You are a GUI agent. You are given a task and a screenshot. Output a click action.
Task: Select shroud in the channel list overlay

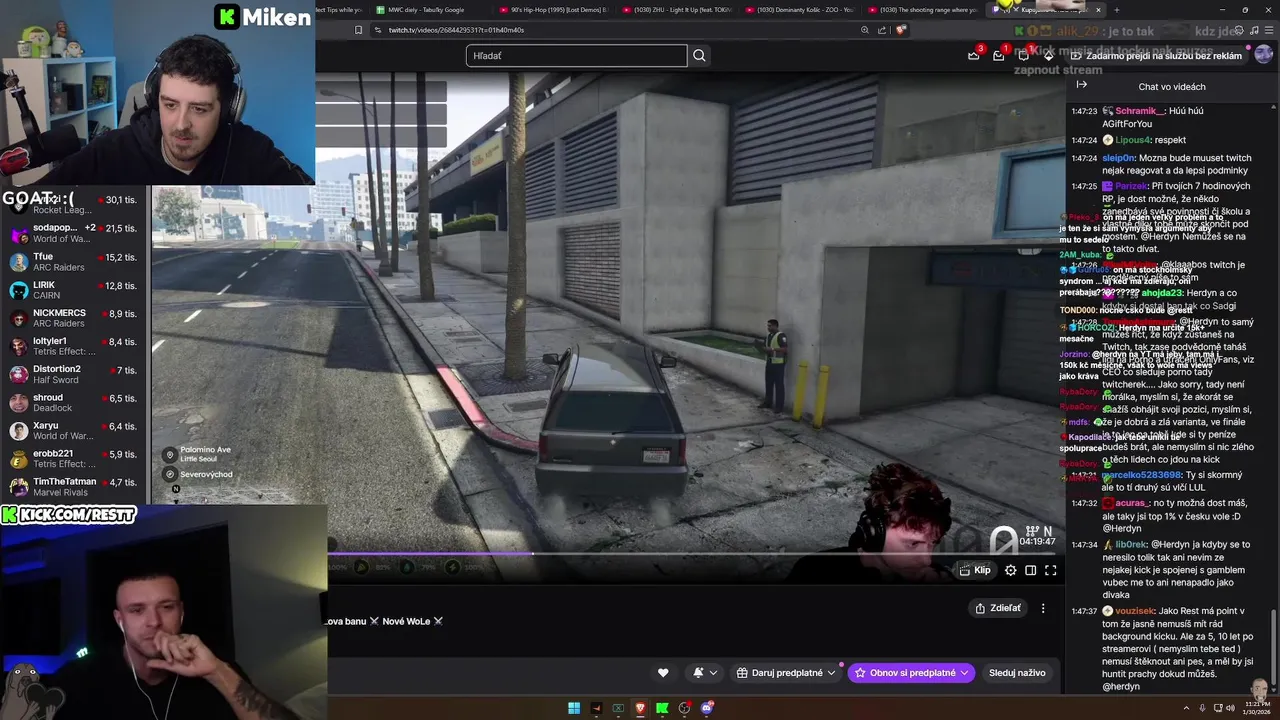pyautogui.click(x=75, y=402)
